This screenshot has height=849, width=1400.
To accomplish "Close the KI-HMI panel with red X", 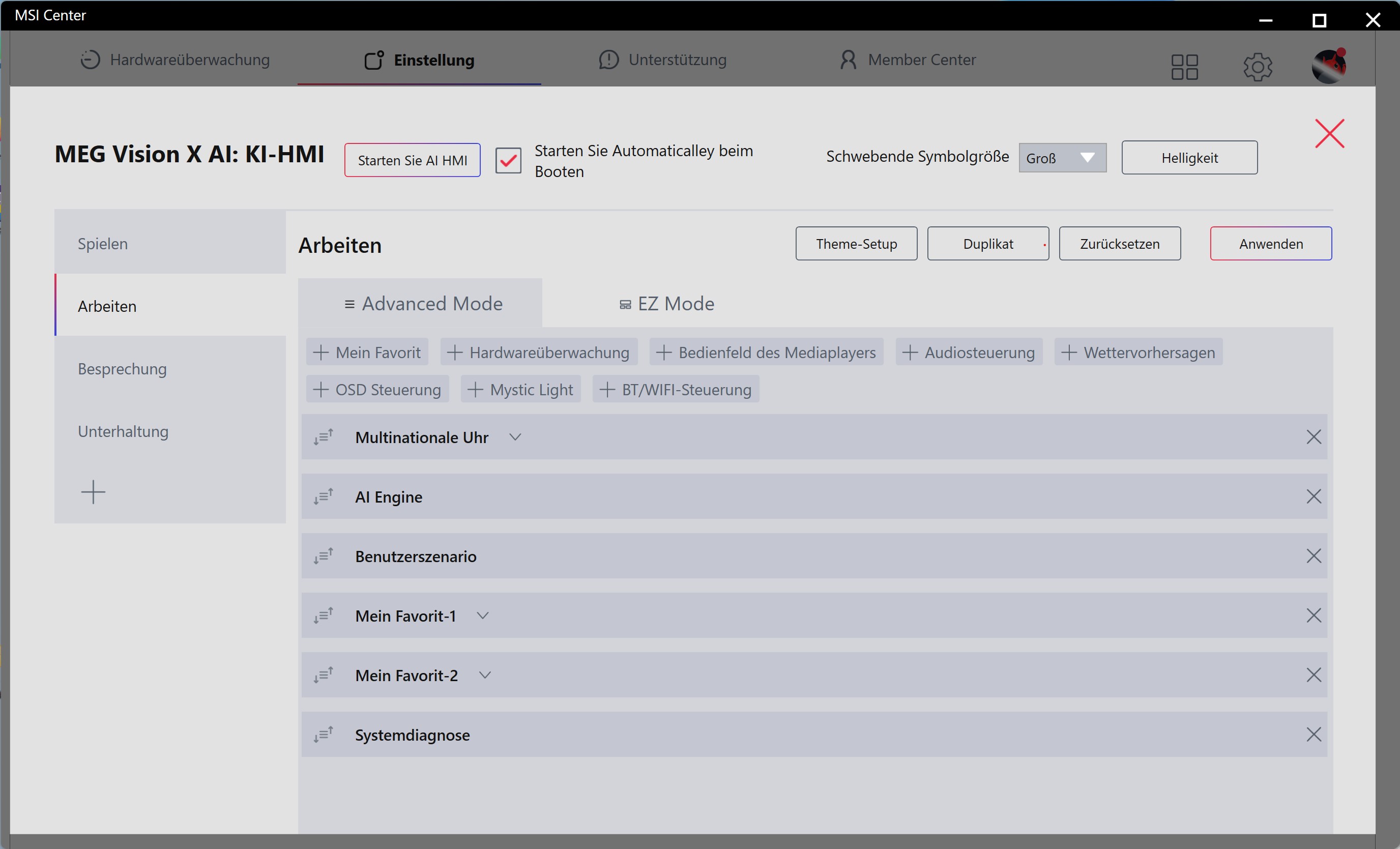I will click(x=1329, y=134).
